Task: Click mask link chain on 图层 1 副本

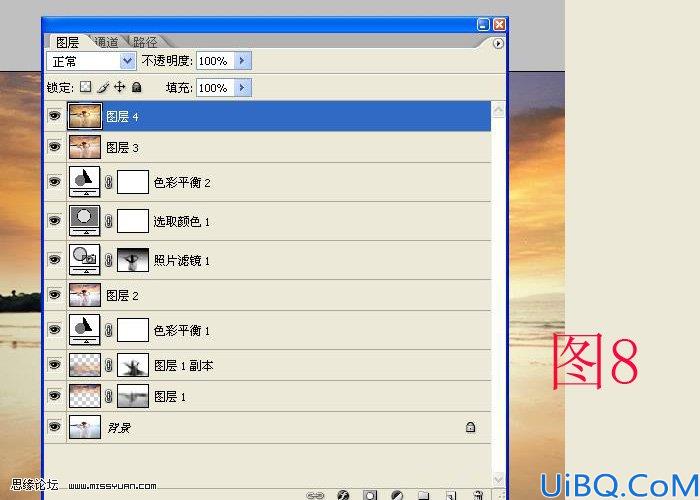Action: tap(108, 365)
